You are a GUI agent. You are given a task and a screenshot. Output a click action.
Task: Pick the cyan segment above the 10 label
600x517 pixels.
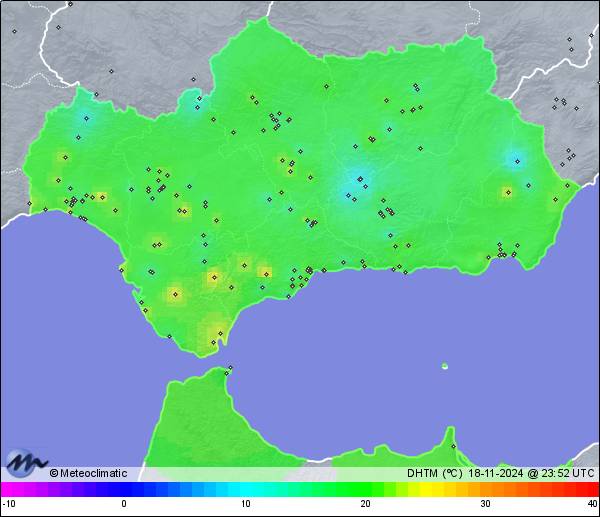(246, 489)
